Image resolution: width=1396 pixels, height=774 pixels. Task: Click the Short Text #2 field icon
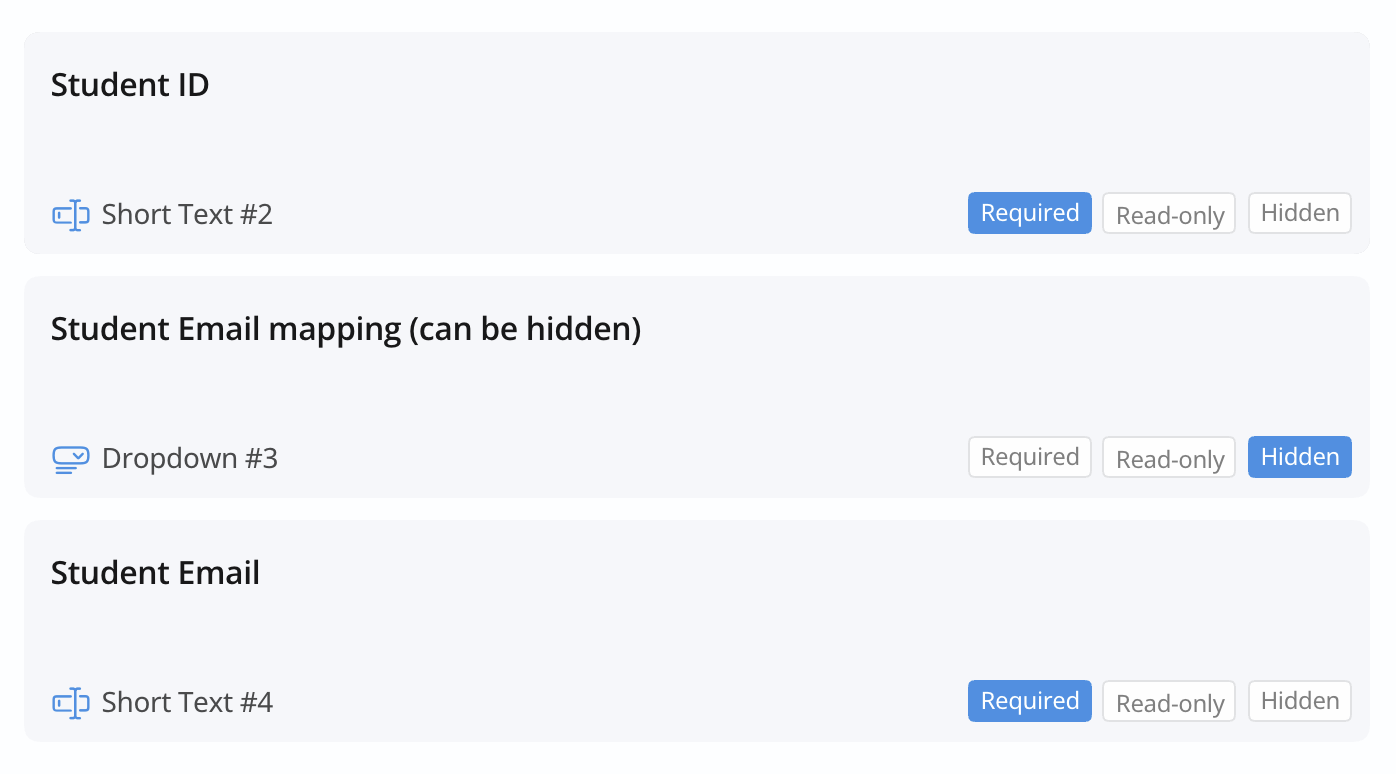[x=71, y=215]
